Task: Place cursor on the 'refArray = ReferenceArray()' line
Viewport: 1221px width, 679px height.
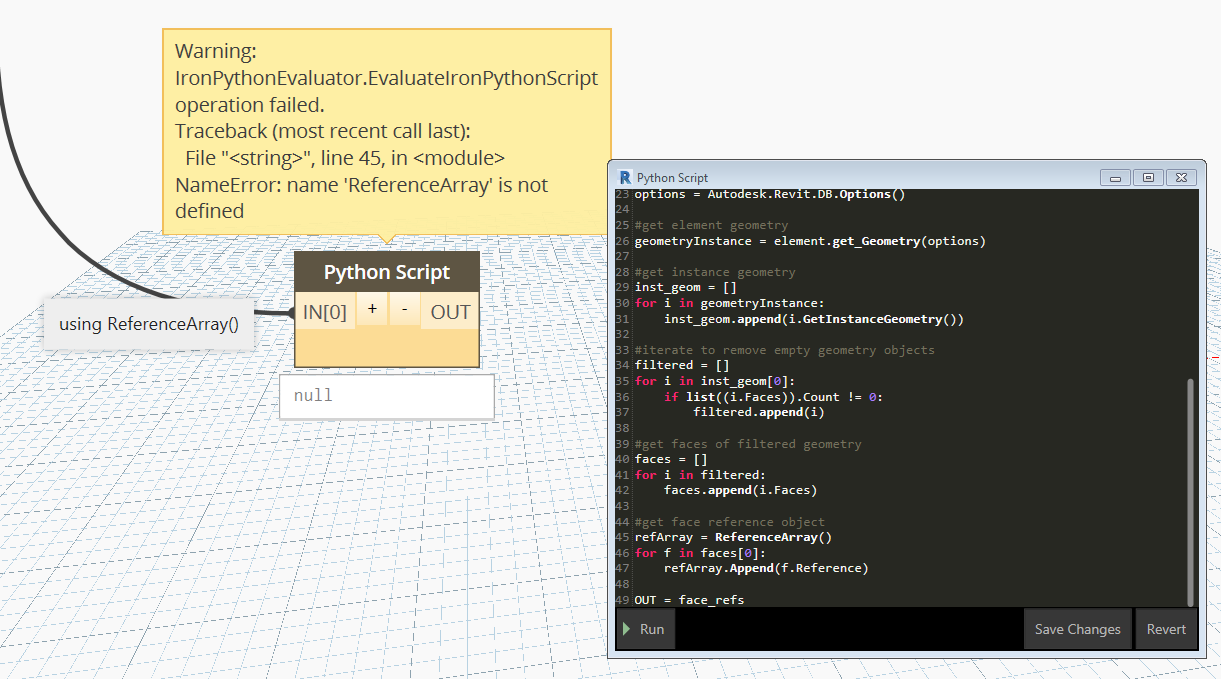Action: (733, 537)
